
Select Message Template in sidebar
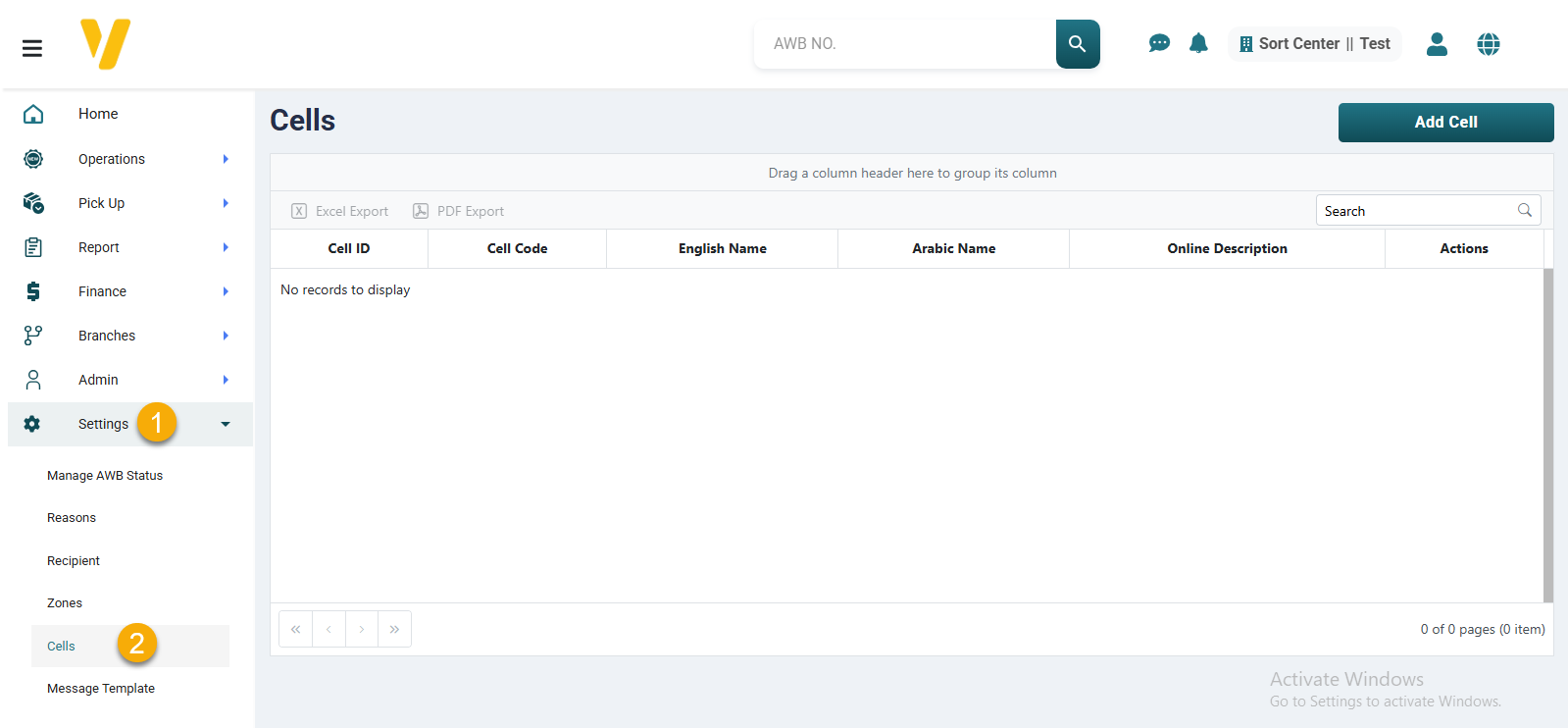tap(101, 689)
